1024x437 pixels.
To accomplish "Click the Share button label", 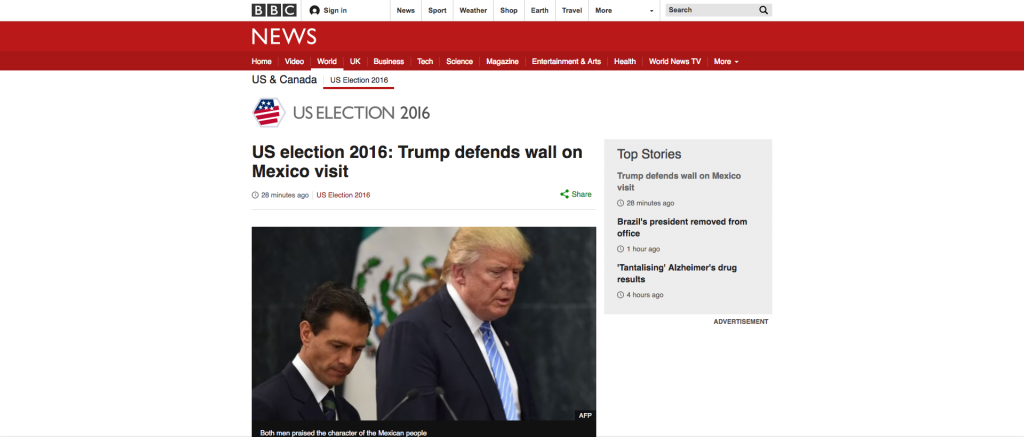I will coord(581,194).
